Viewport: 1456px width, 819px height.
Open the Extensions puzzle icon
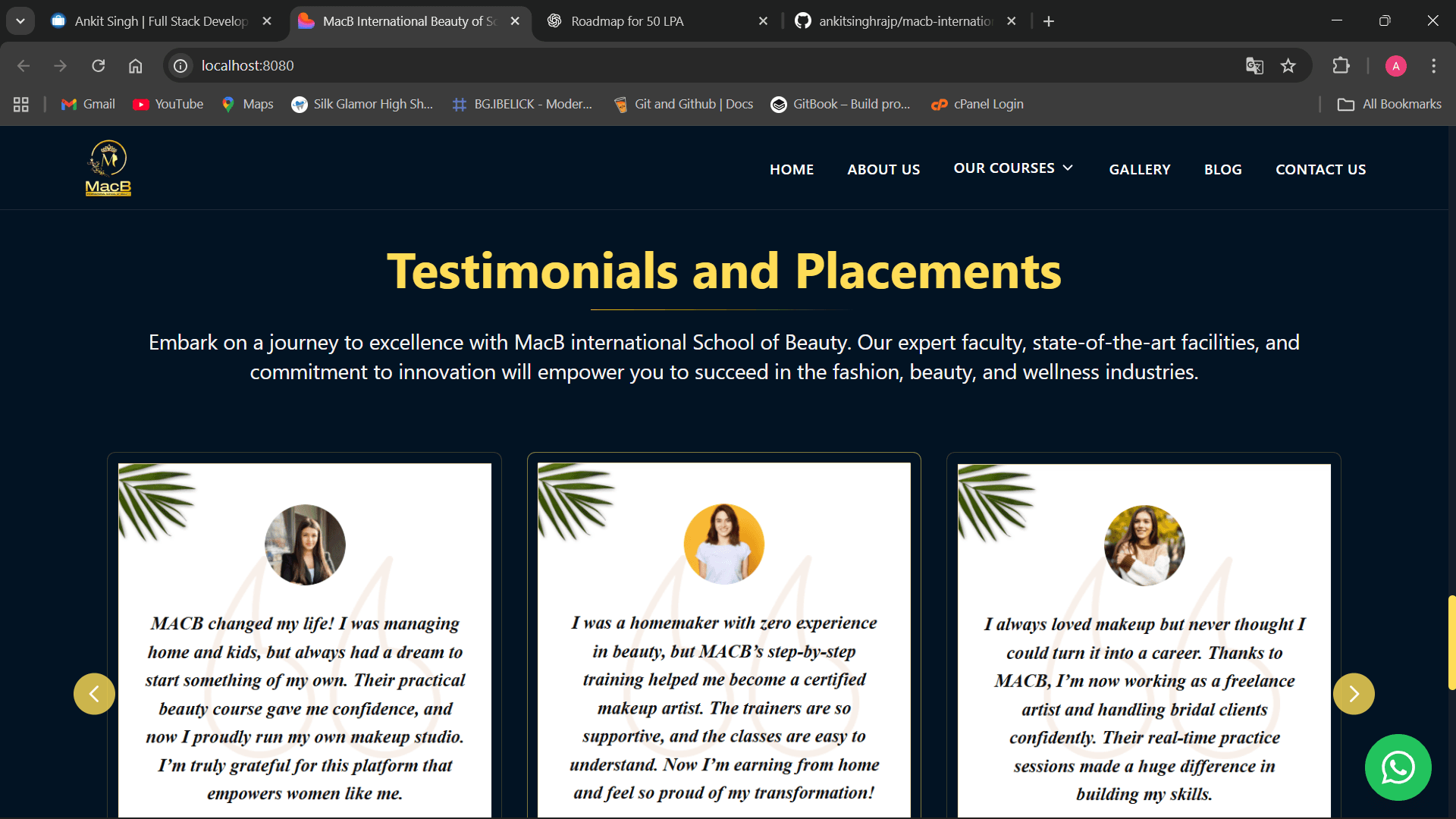(x=1341, y=66)
